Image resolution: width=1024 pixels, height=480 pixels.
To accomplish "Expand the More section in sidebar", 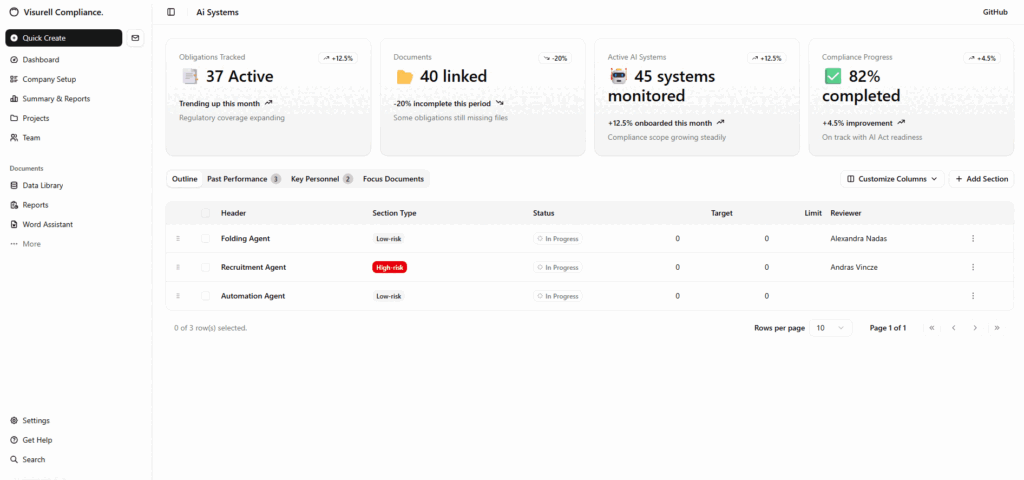I will pyautogui.click(x=31, y=244).
